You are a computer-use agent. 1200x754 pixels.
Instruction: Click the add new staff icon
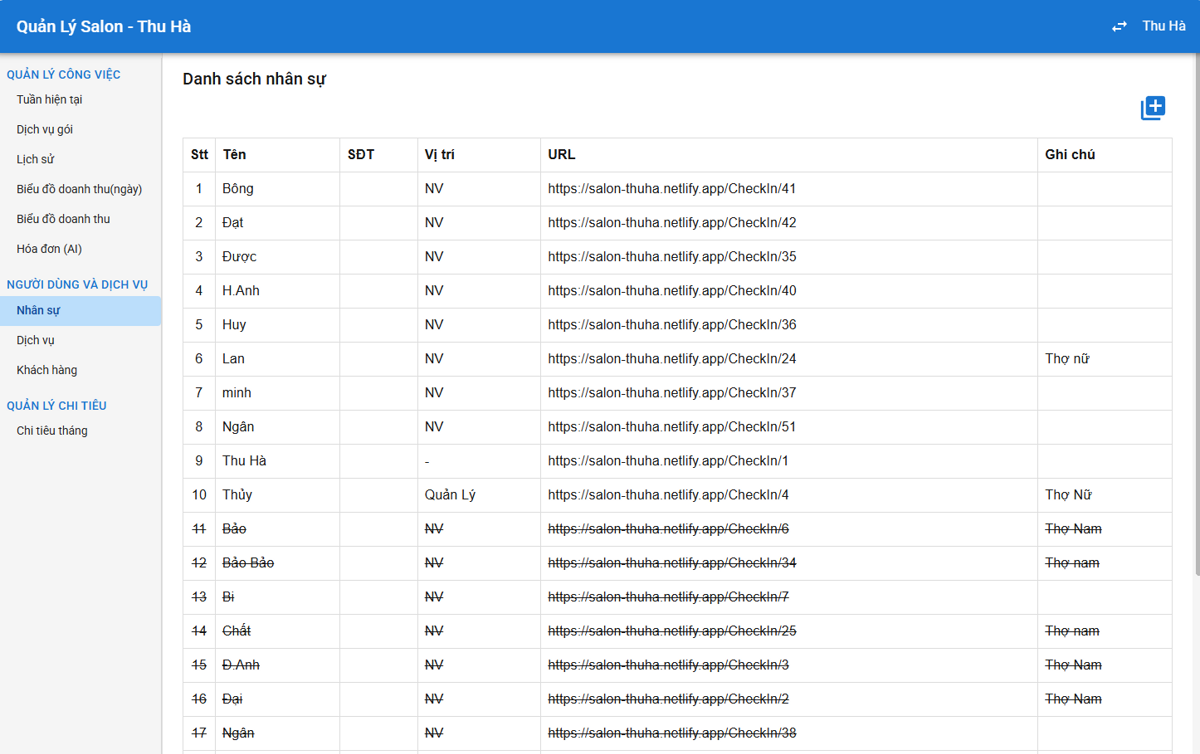click(x=1153, y=108)
